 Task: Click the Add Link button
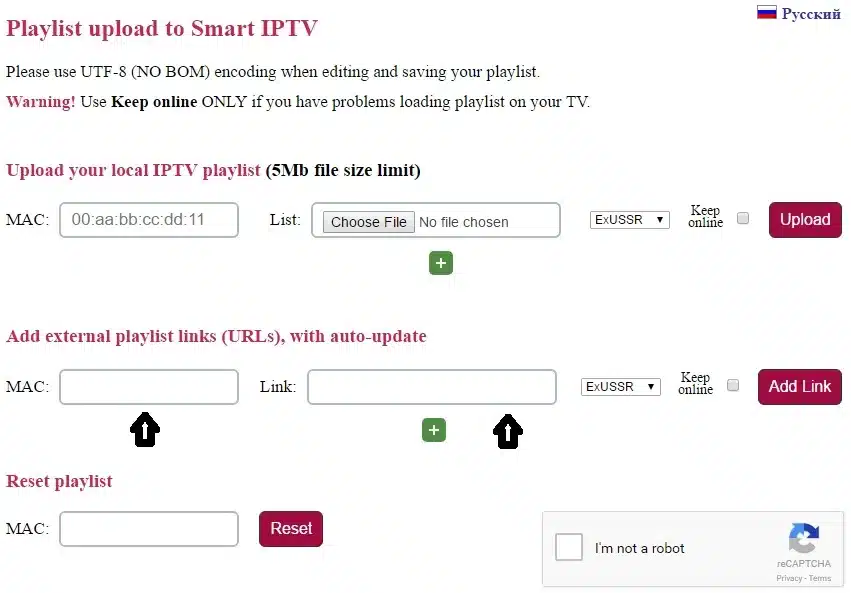point(799,386)
